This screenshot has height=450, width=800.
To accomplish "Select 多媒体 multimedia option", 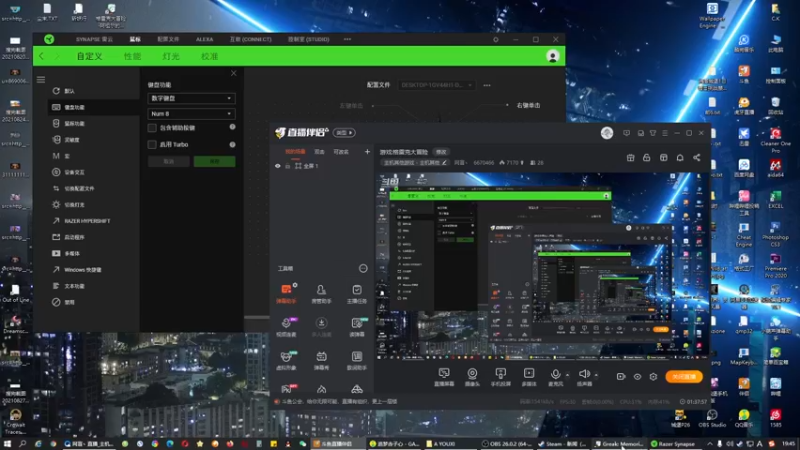I will coord(72,254).
